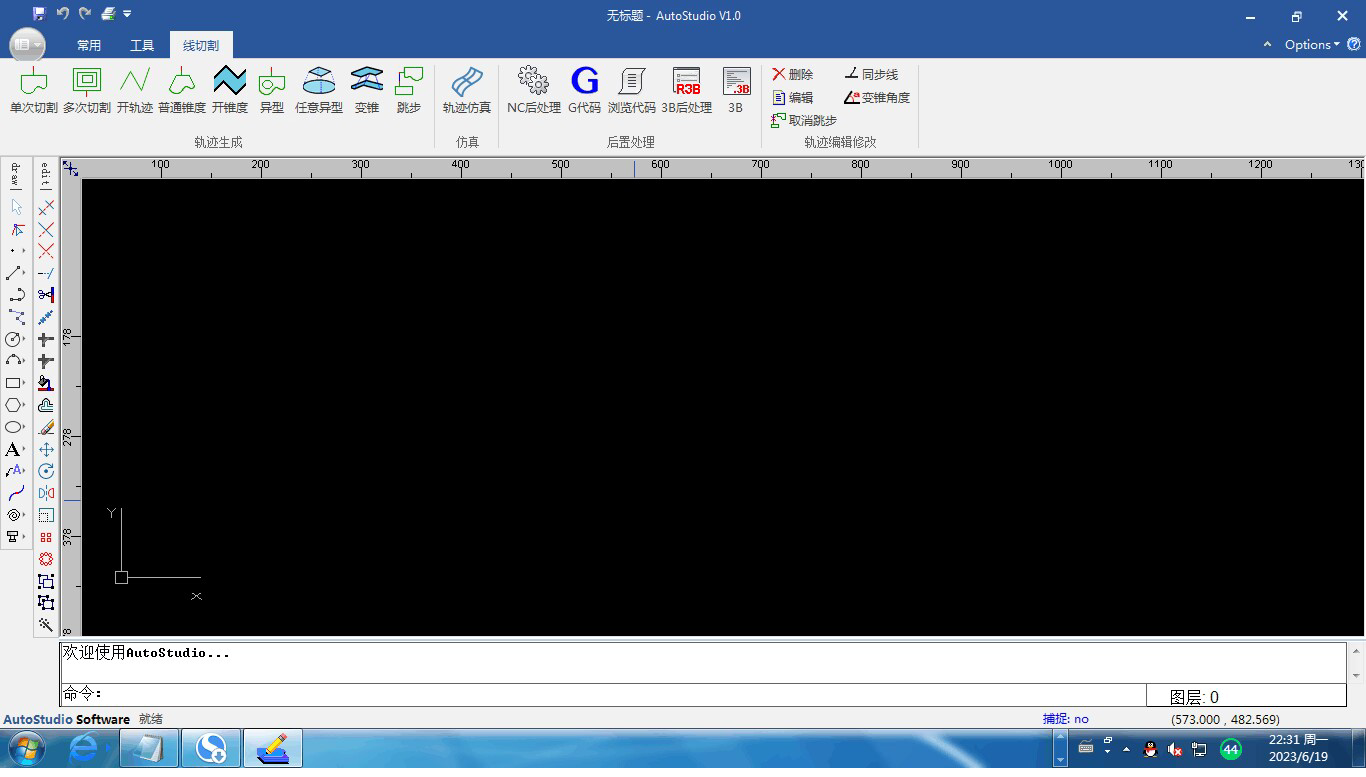Click the blue G代码 icon
Viewport: 1366px width, 777px height.
point(584,90)
